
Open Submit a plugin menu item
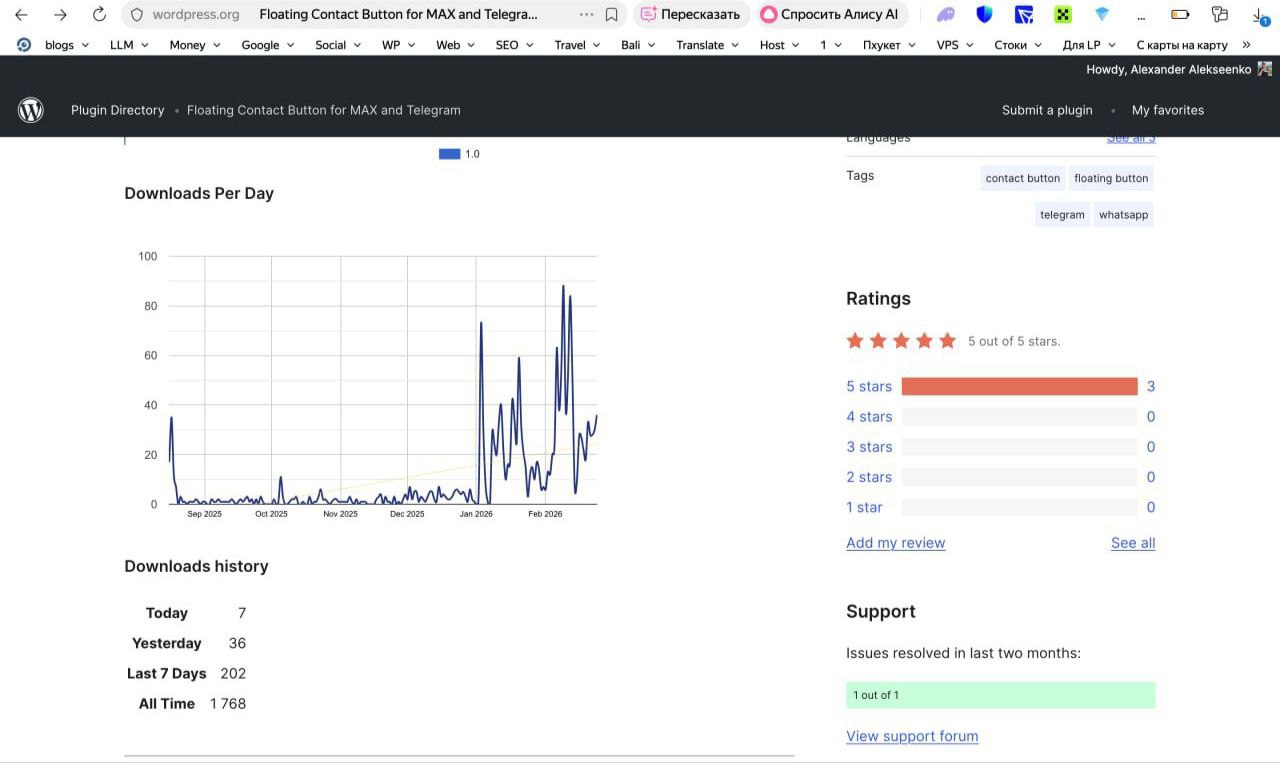[1046, 110]
